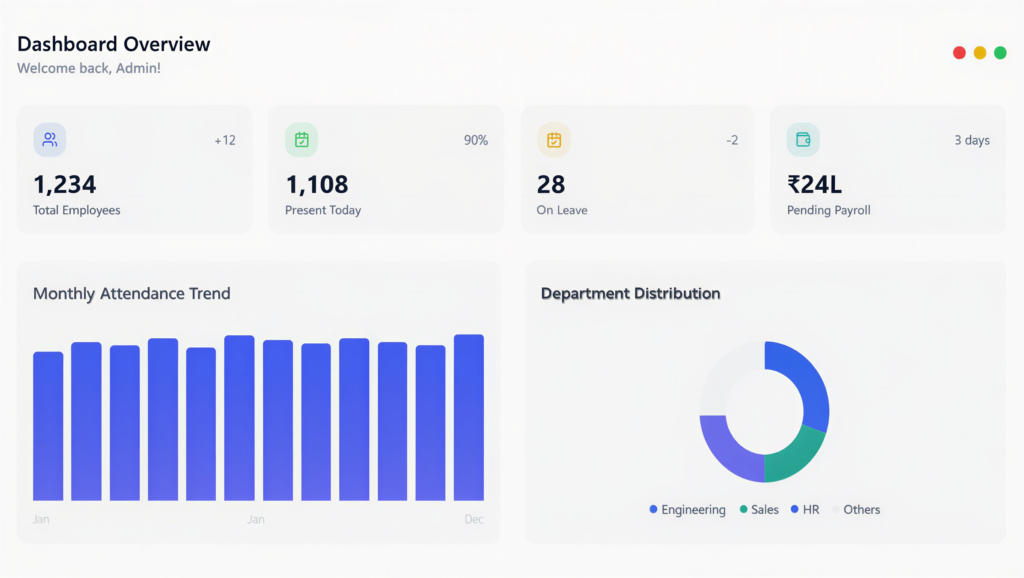This screenshot has height=578, width=1024.
Task: Select the +12 badge on Total Employees
Action: click(x=225, y=140)
